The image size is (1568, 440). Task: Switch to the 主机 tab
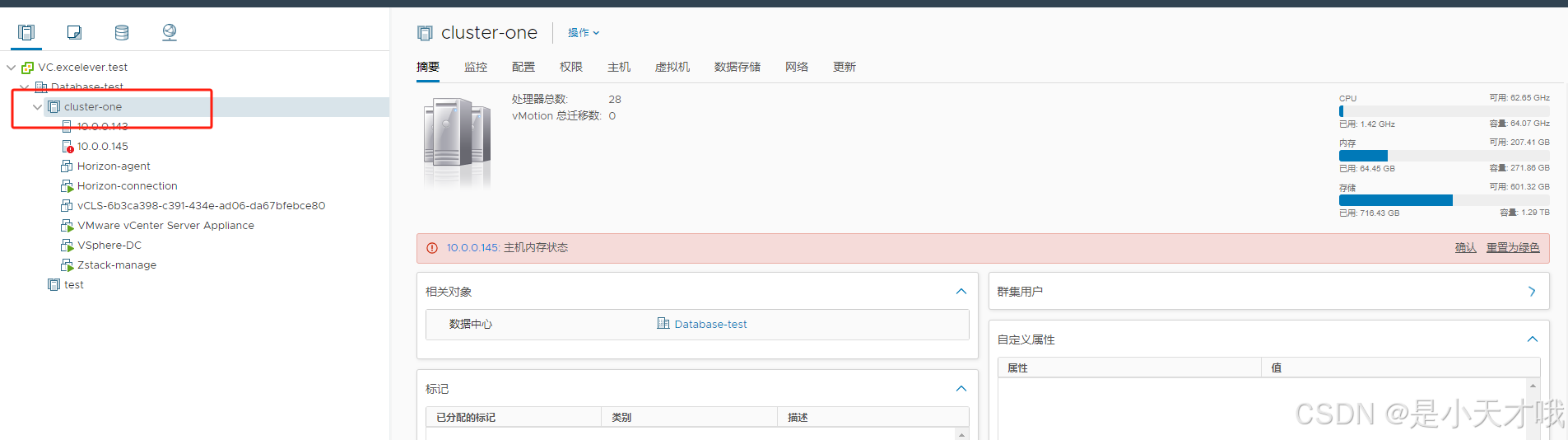click(619, 68)
